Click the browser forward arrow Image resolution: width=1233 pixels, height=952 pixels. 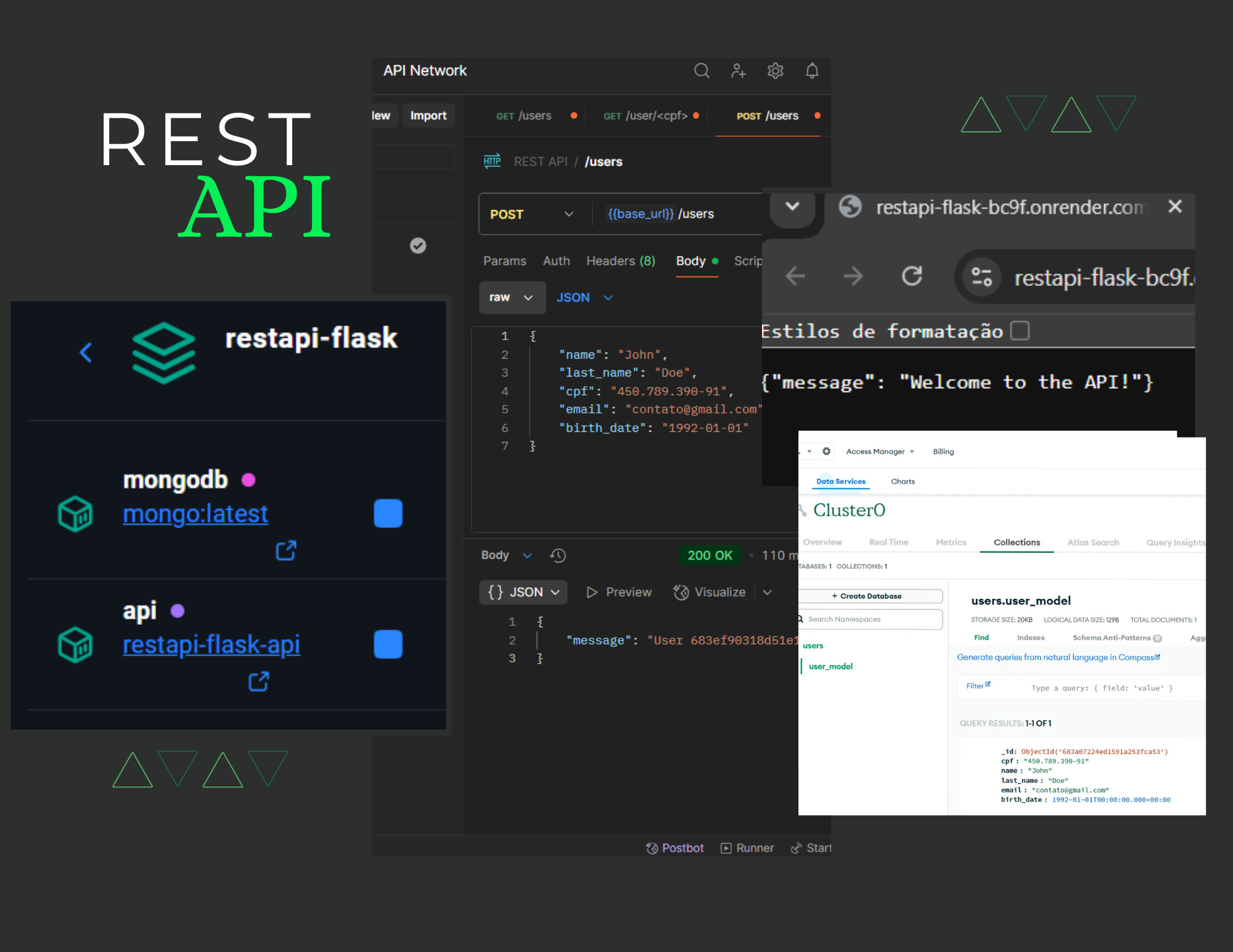coord(853,276)
